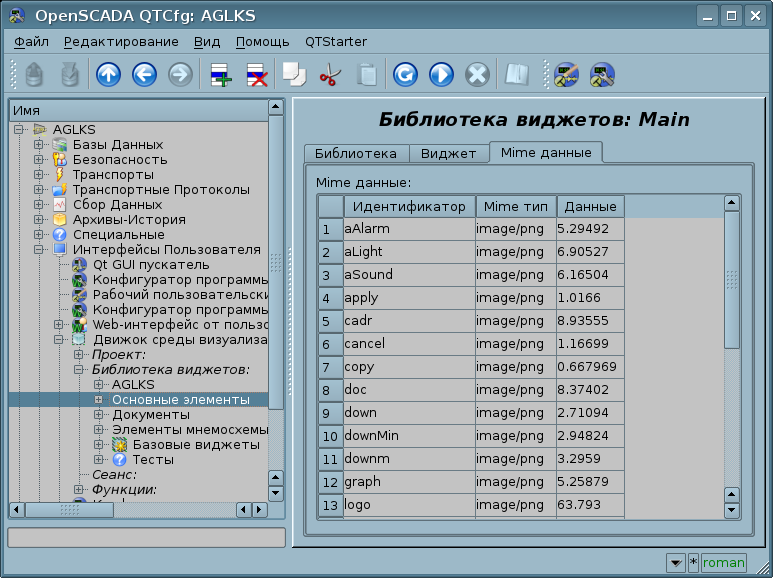Click the Add item toolbar icon
Screen dimensions: 773x578
(x=221, y=75)
